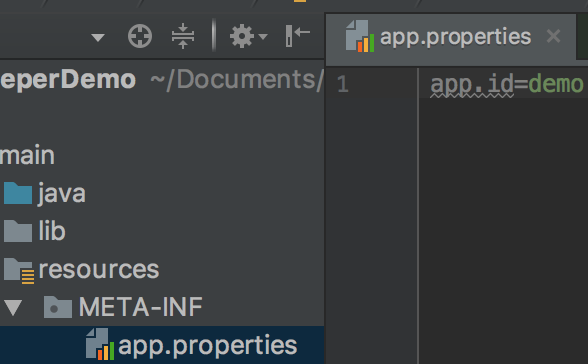Close the app.properties tab

[554, 36]
